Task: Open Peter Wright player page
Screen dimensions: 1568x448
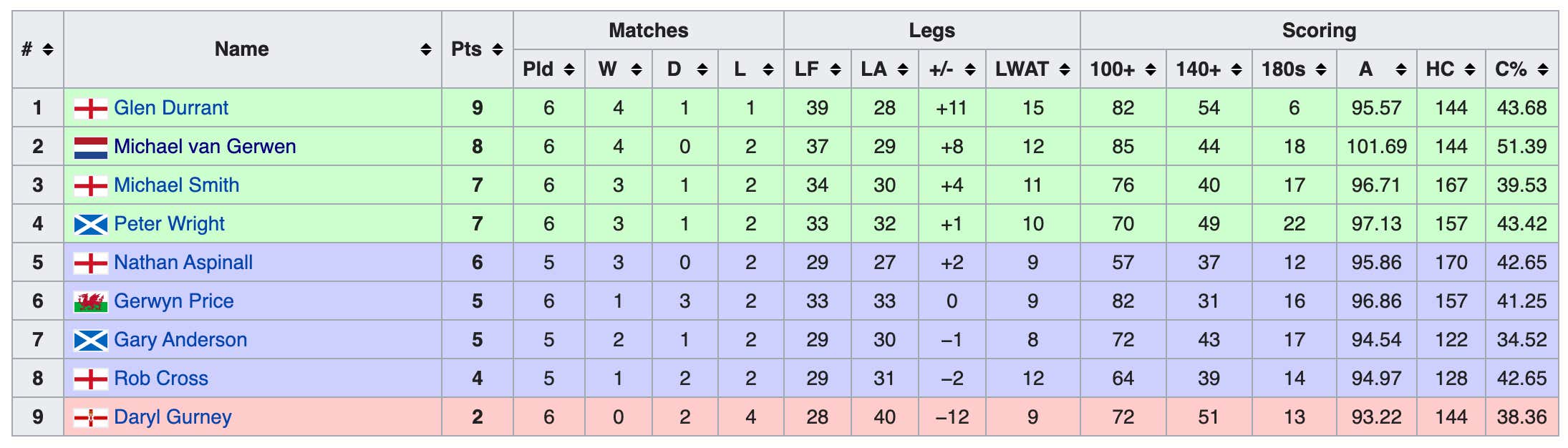Action: point(169,224)
